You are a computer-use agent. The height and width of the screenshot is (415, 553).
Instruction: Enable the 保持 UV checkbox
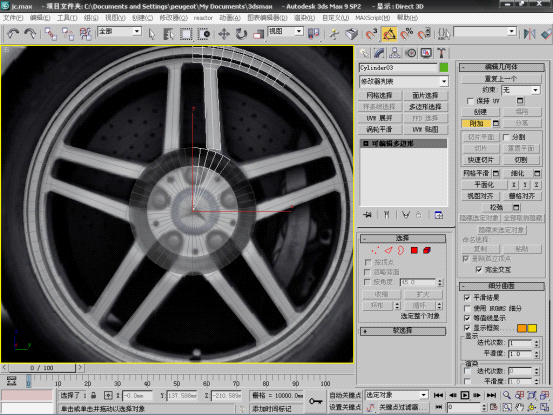[x=470, y=101]
